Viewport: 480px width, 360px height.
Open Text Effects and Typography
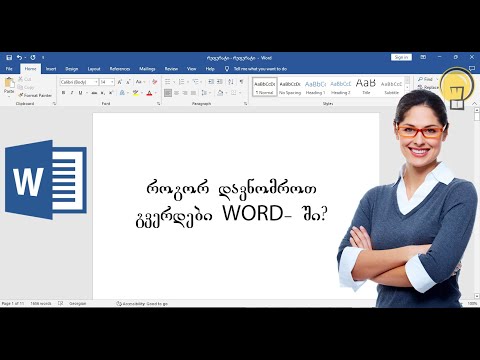(x=122, y=93)
